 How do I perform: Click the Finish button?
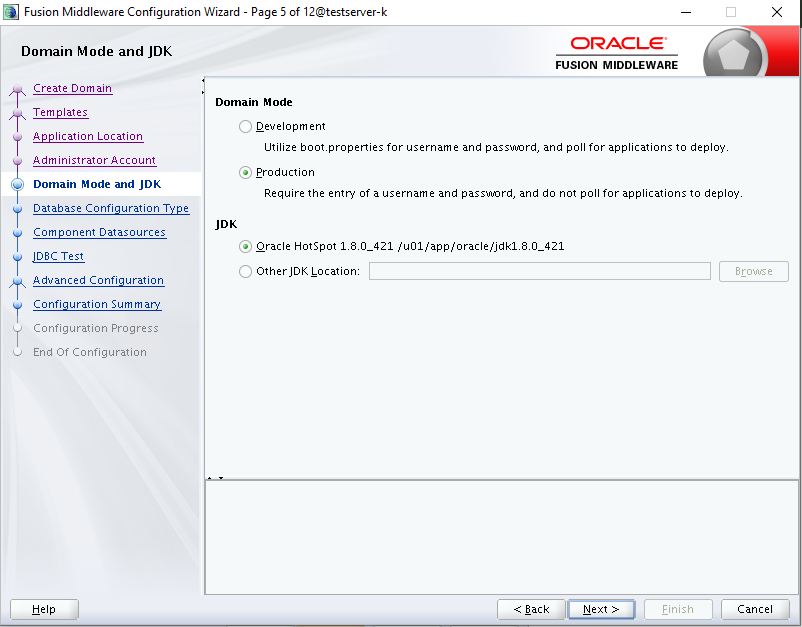pyautogui.click(x=678, y=609)
